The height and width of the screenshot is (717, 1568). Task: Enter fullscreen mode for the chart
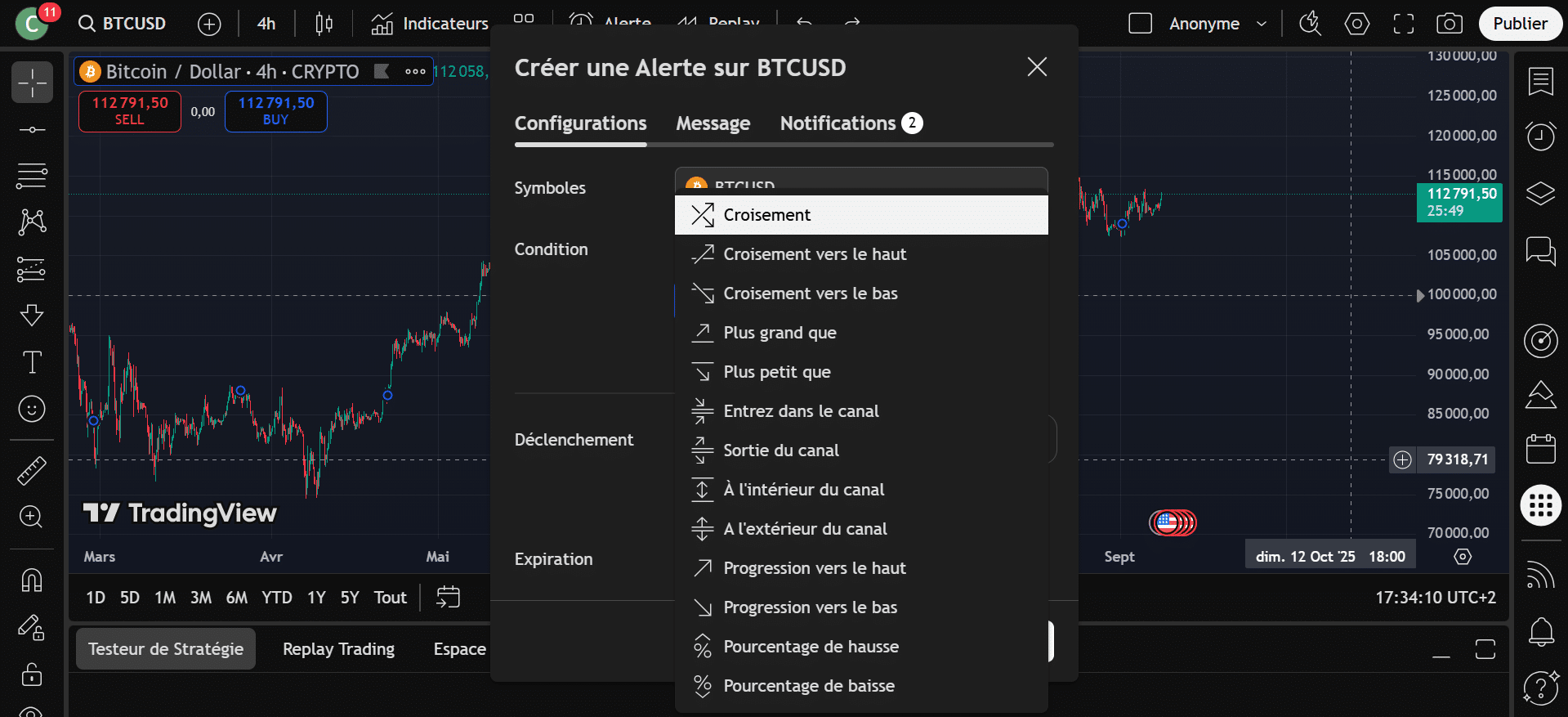[x=1403, y=24]
